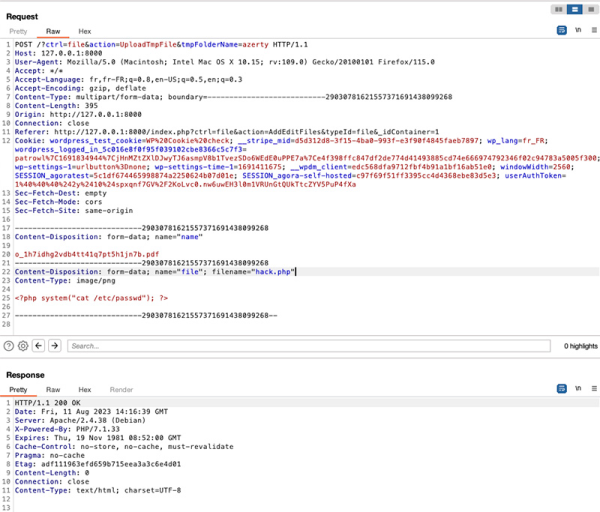Open the Response pane hamburger options menu
Screen dimensions: 600x512
[594, 388]
